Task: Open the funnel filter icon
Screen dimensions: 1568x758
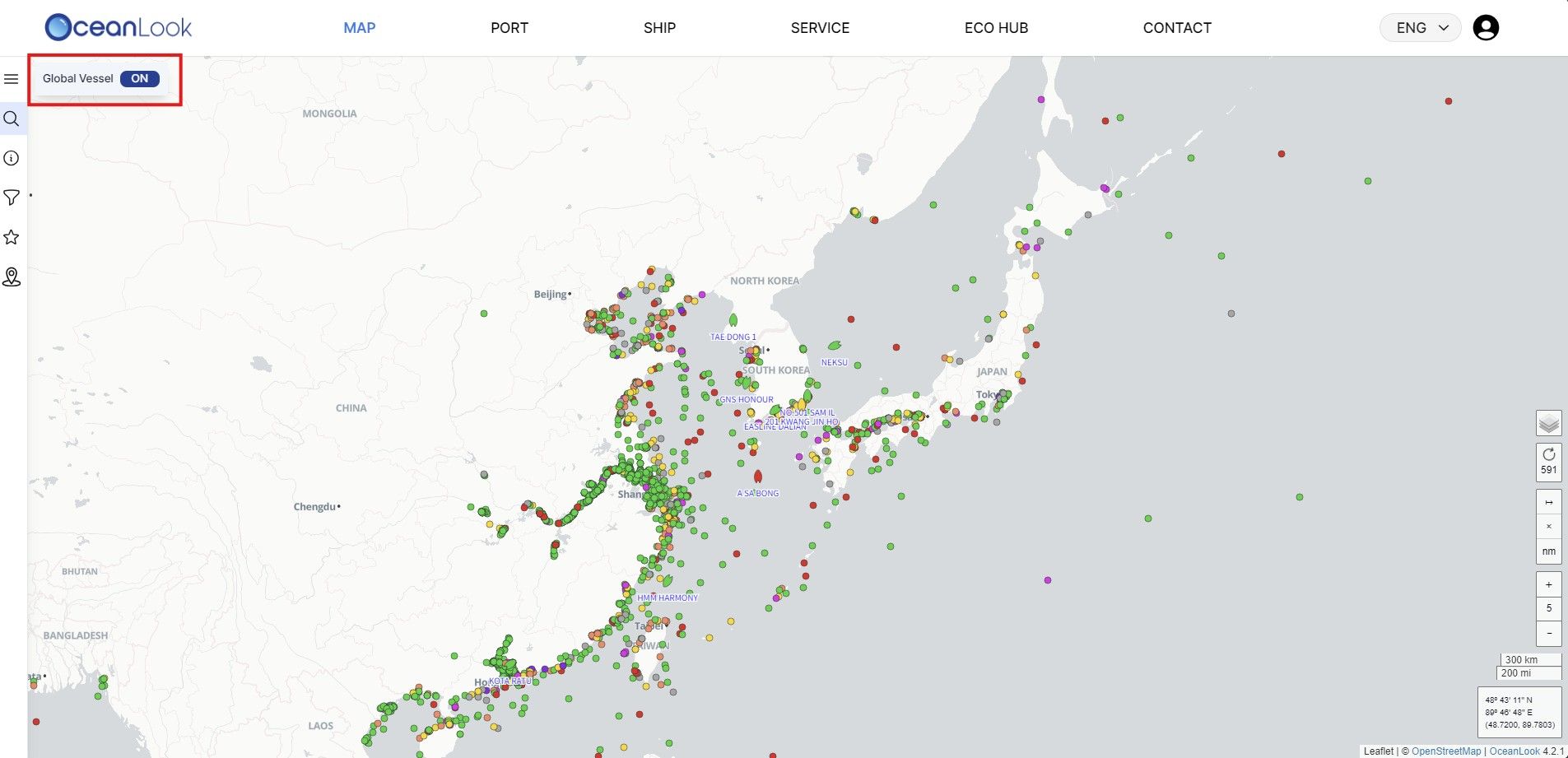Action: (12, 198)
